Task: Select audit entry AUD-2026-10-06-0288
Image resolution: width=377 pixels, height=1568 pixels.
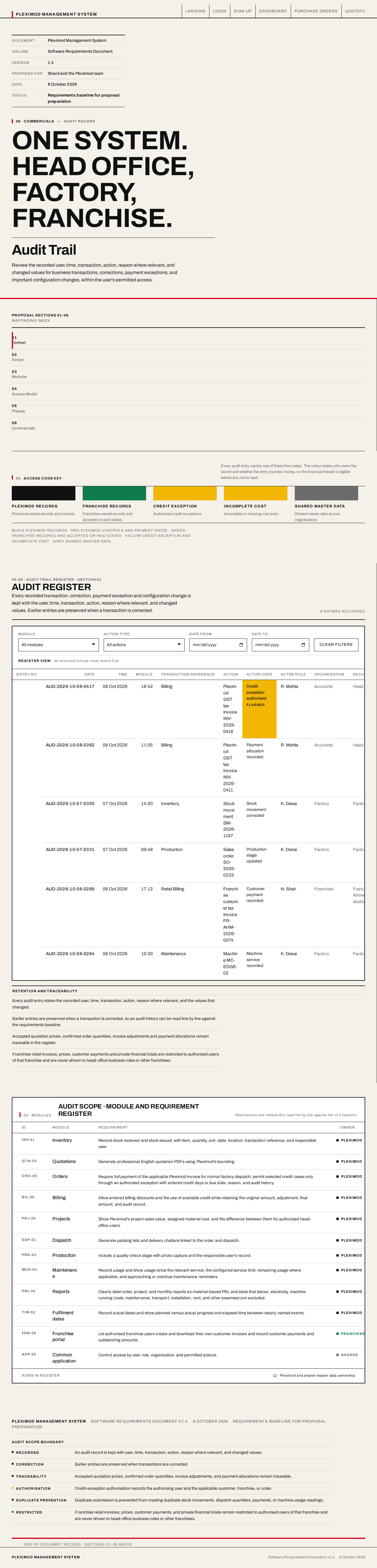Action: pos(70,889)
